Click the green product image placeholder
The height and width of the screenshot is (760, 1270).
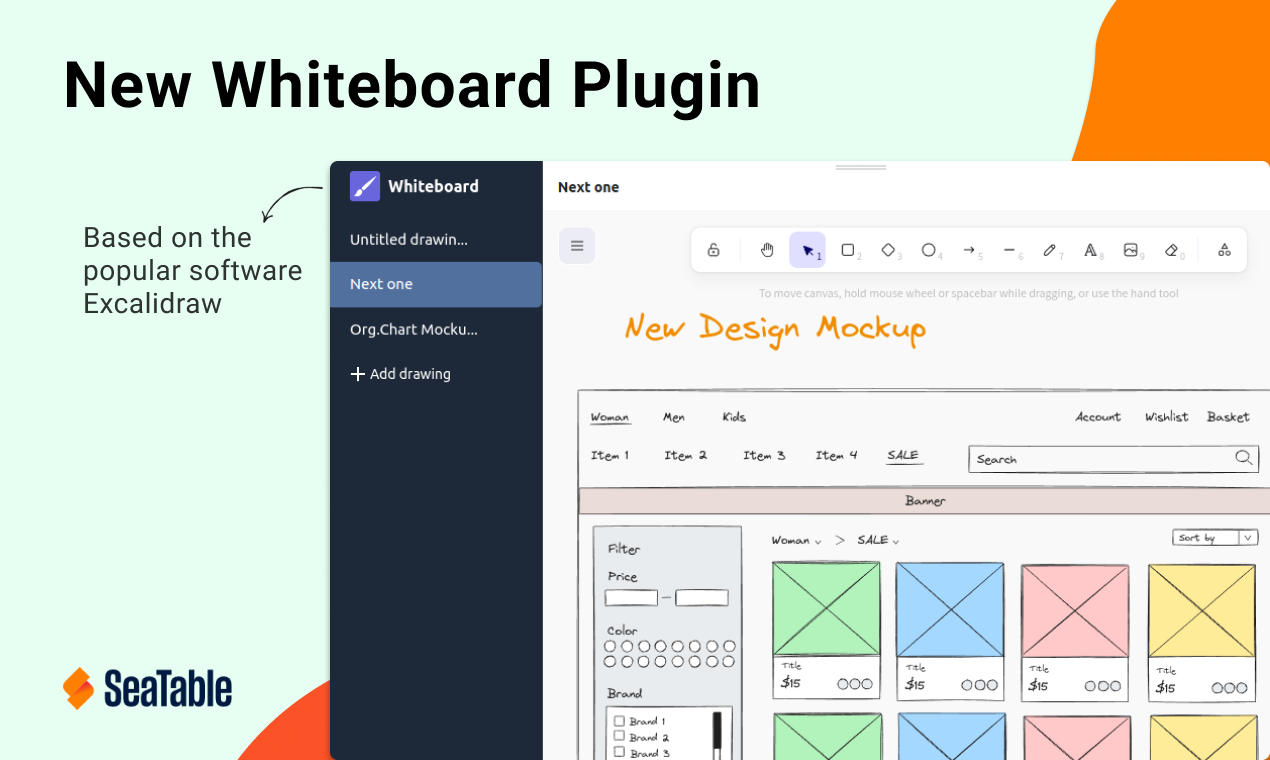coord(826,609)
